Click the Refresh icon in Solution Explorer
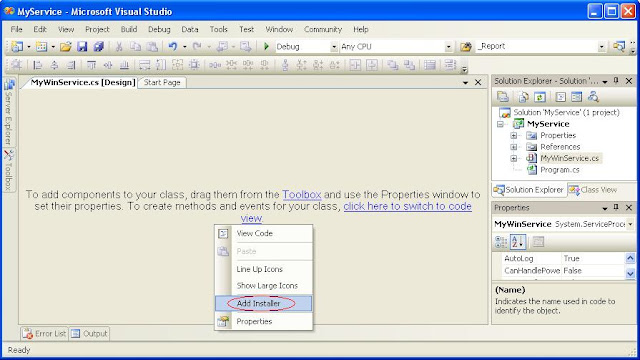The width and height of the screenshot is (640, 360). pos(540,97)
